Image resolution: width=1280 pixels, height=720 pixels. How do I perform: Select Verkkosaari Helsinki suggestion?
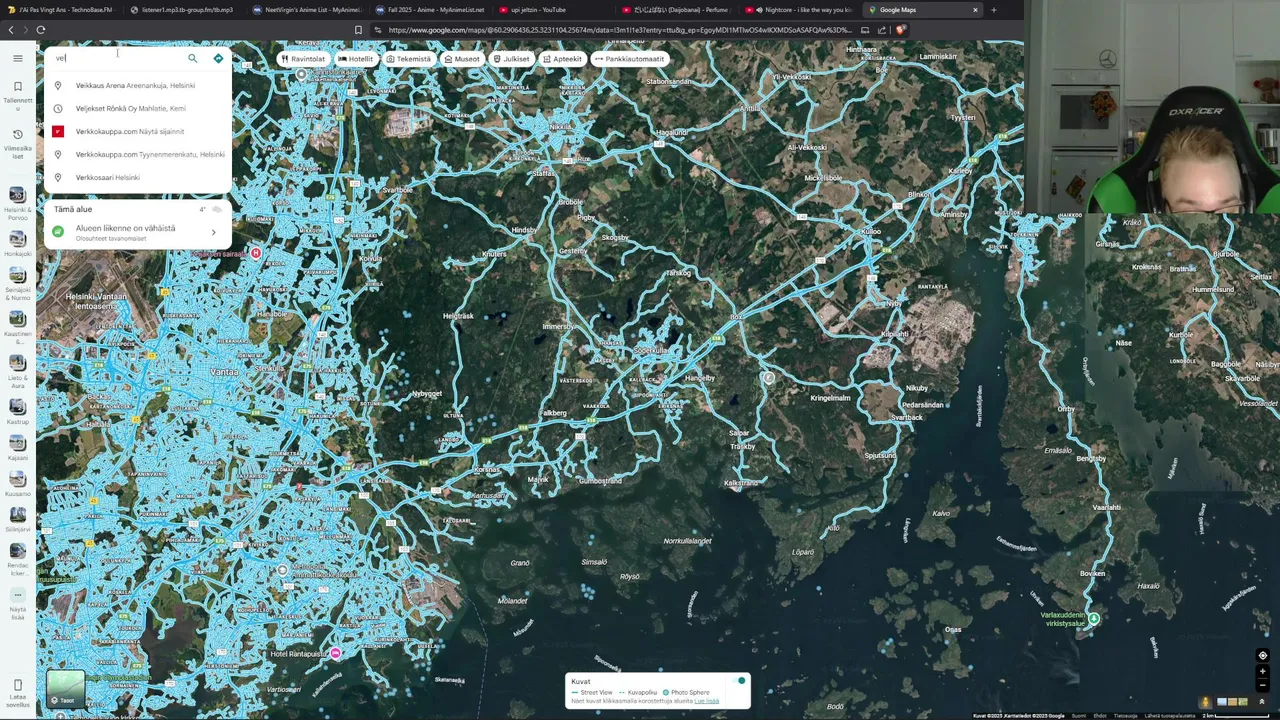138,177
